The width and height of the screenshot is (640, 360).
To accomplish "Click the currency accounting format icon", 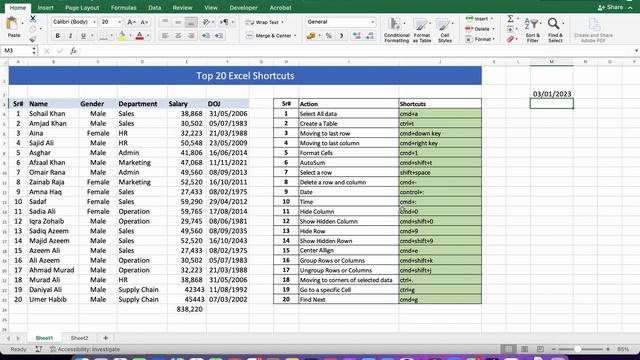I will pyautogui.click(x=311, y=36).
